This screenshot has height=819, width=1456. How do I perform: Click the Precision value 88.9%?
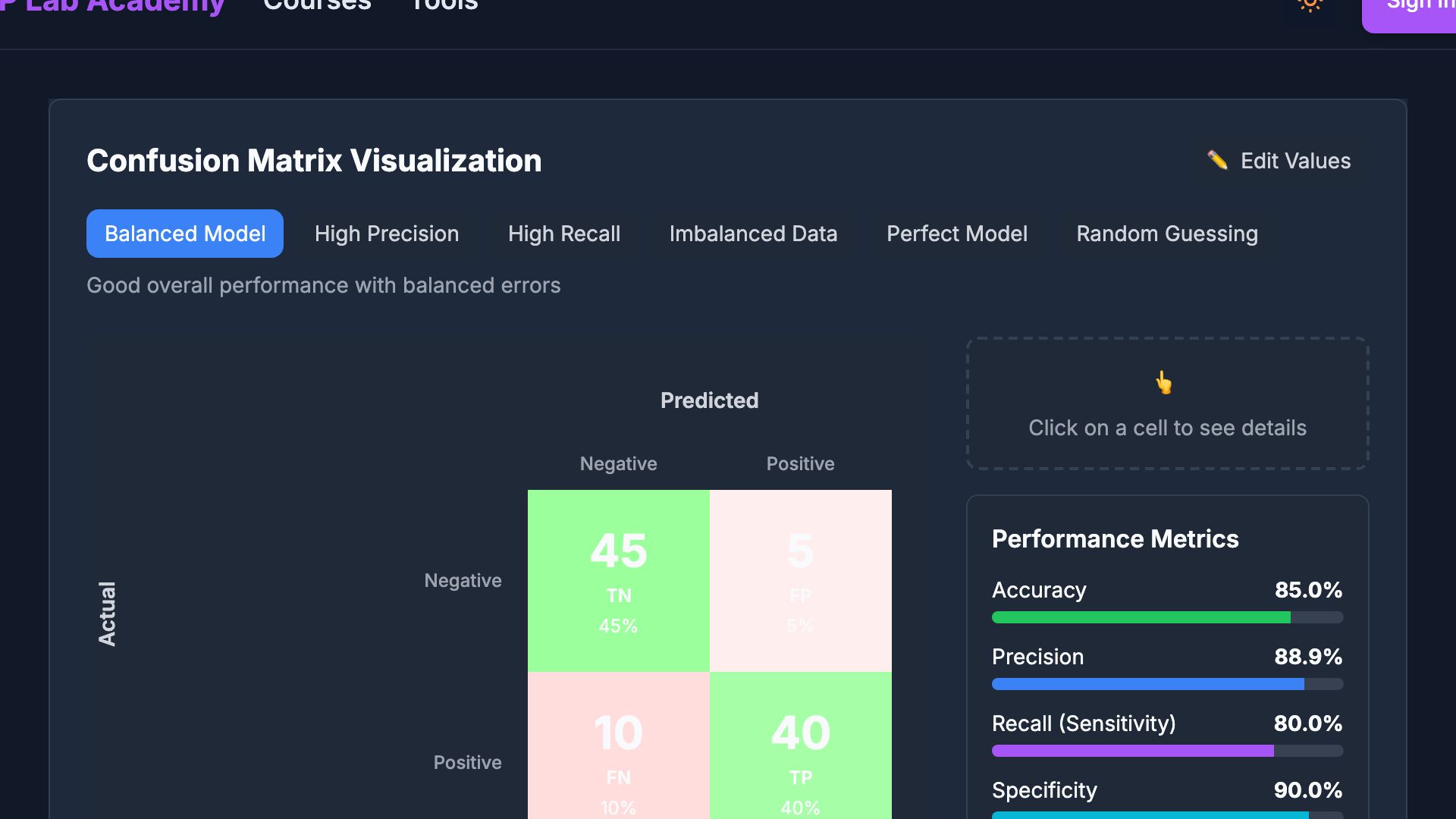[x=1308, y=657]
